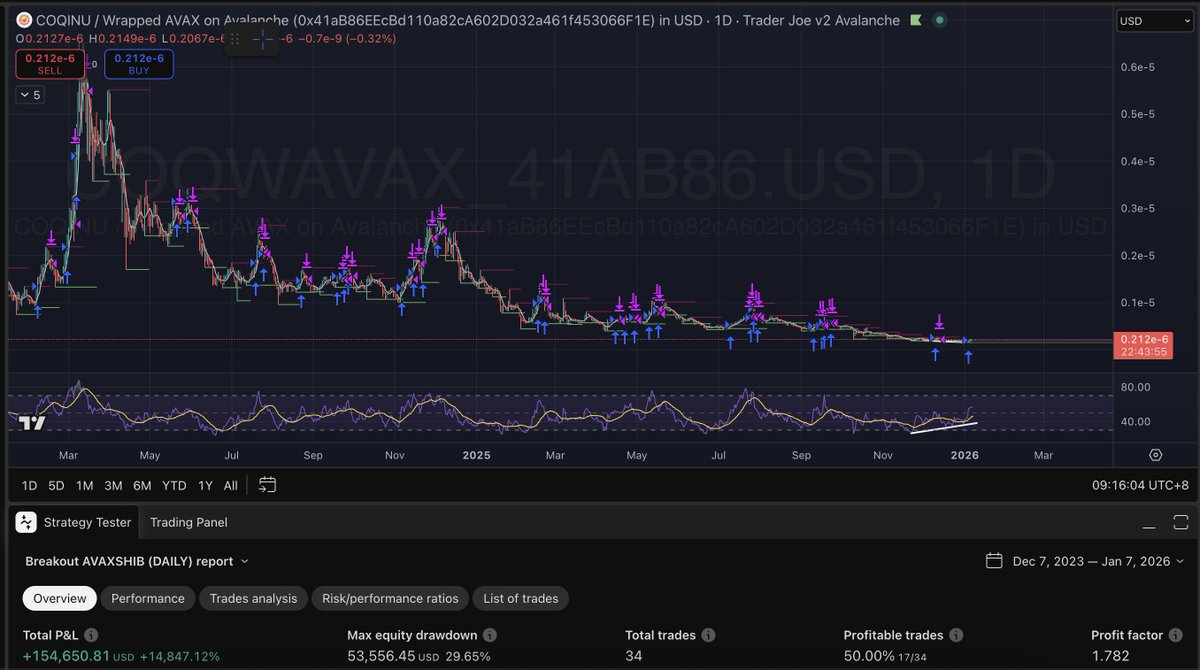Show info for Total trades

tap(708, 635)
